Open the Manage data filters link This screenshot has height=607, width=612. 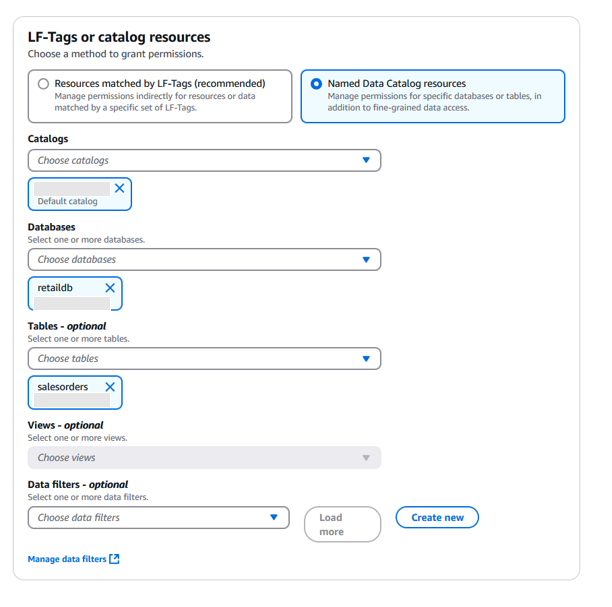[x=67, y=559]
